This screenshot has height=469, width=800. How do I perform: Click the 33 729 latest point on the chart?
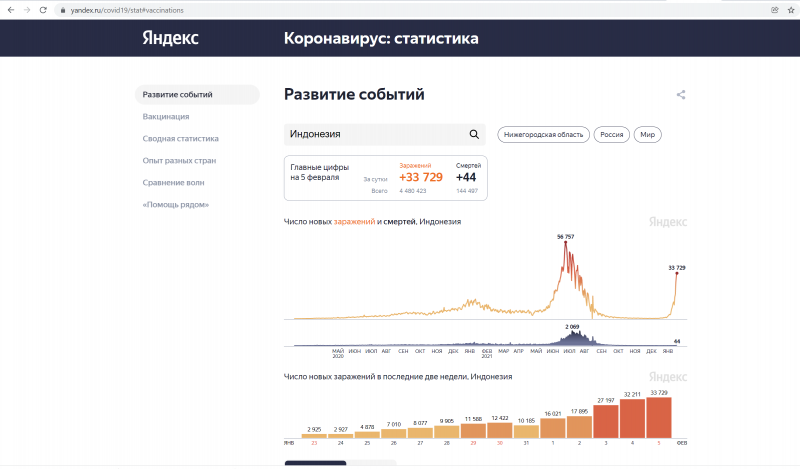point(677,273)
